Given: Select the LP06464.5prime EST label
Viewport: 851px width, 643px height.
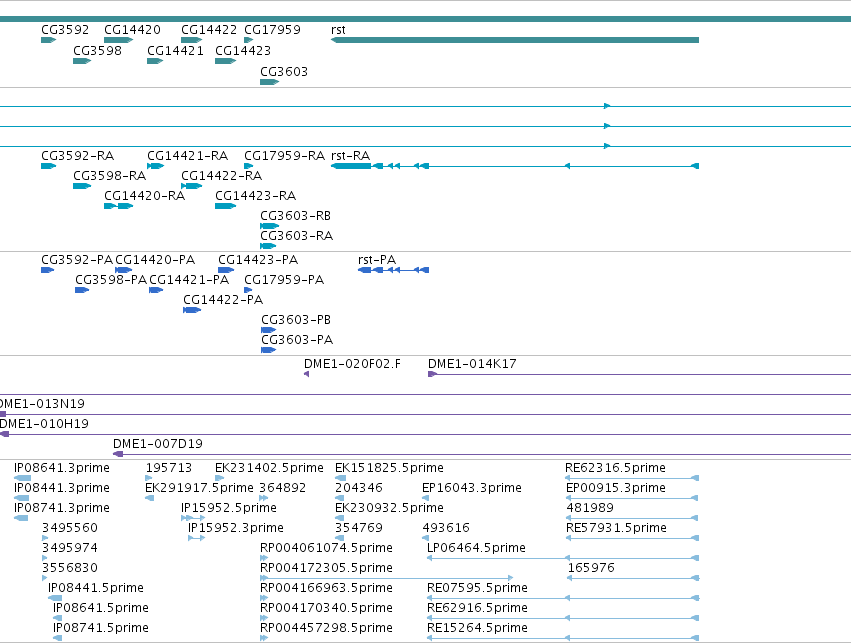Looking at the screenshot, I should point(477,549).
